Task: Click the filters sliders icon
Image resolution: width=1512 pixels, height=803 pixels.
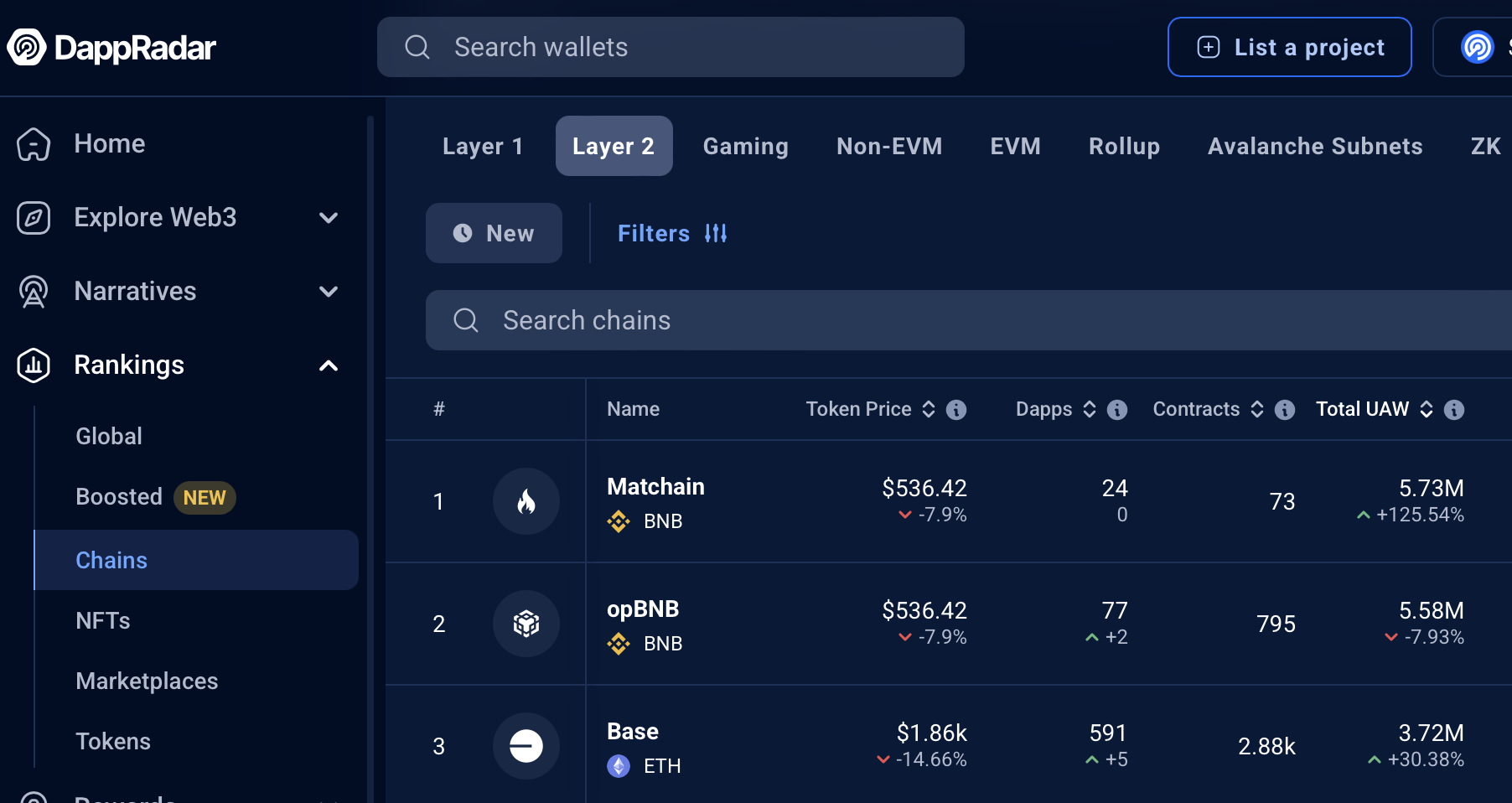Action: click(716, 233)
